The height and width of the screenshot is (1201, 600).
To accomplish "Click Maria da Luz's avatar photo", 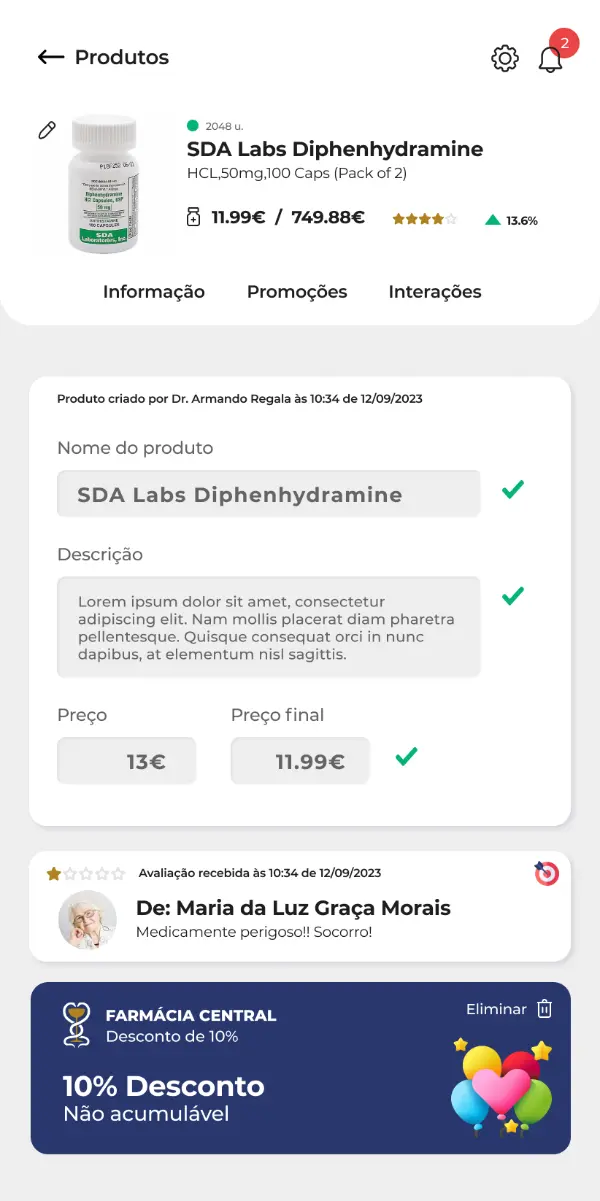I will (x=88, y=920).
